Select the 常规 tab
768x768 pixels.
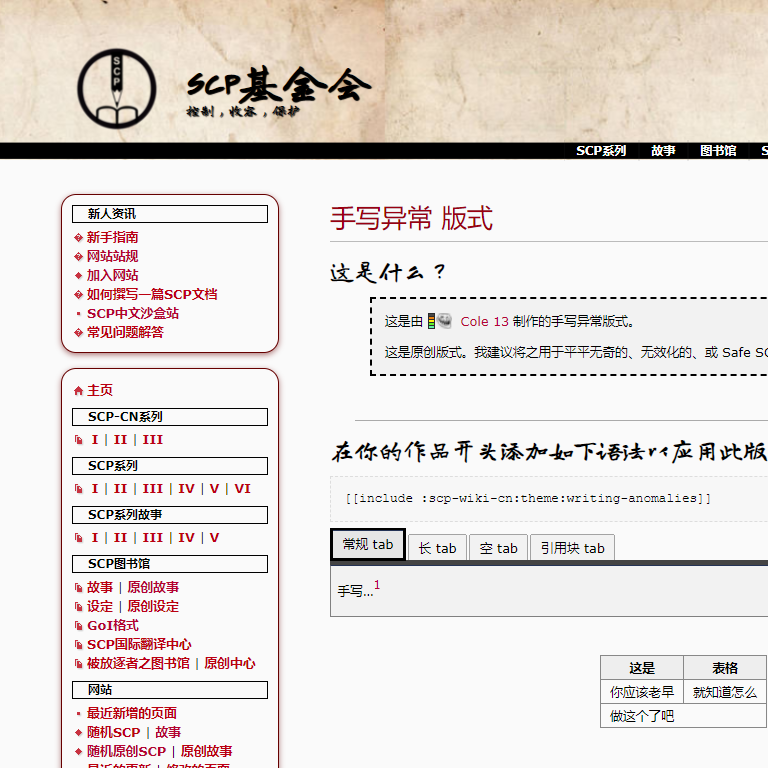367,545
